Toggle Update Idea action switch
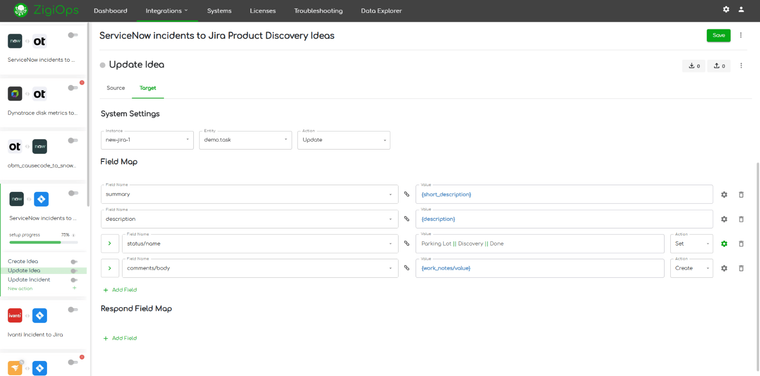 click(x=74, y=271)
